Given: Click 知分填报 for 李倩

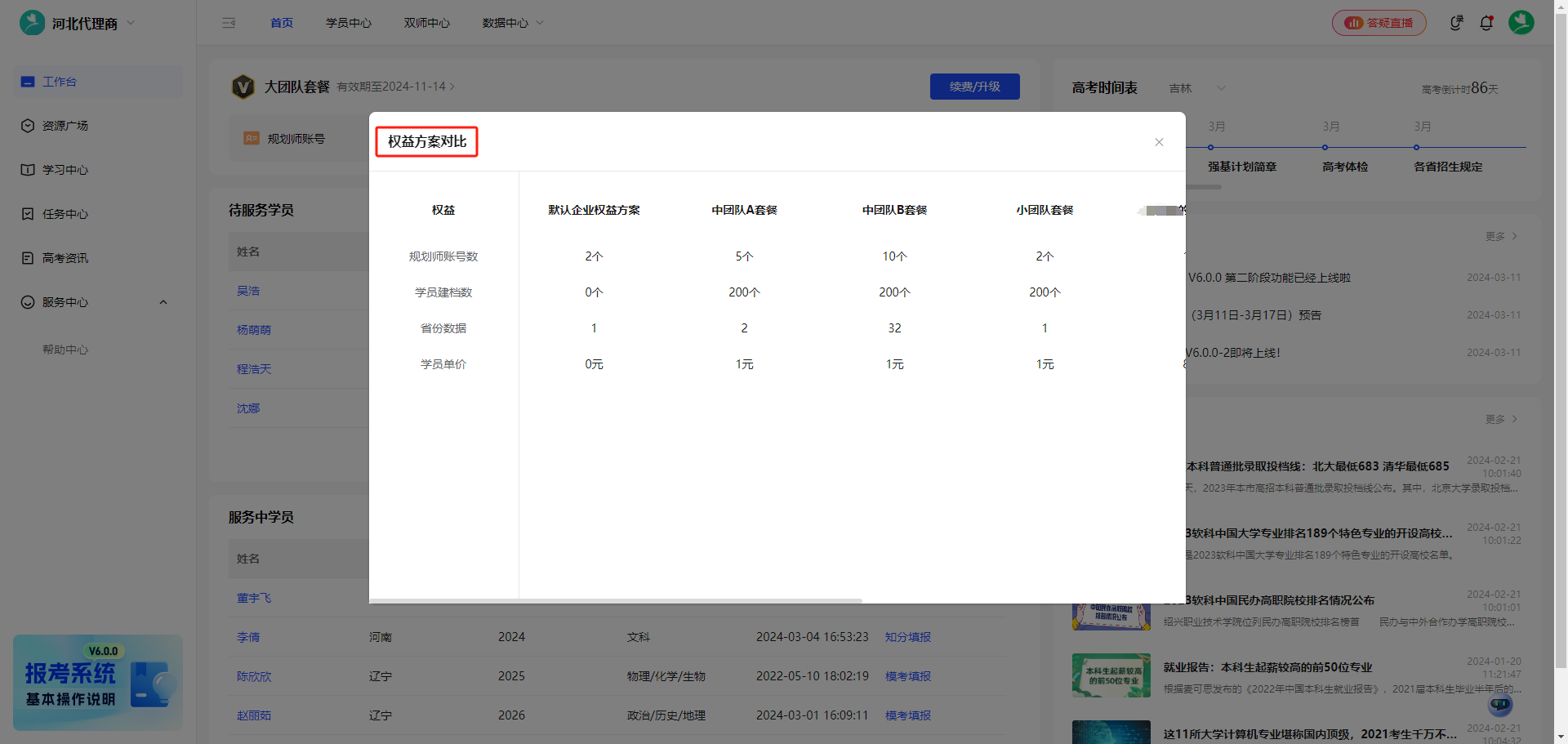Looking at the screenshot, I should [x=908, y=637].
